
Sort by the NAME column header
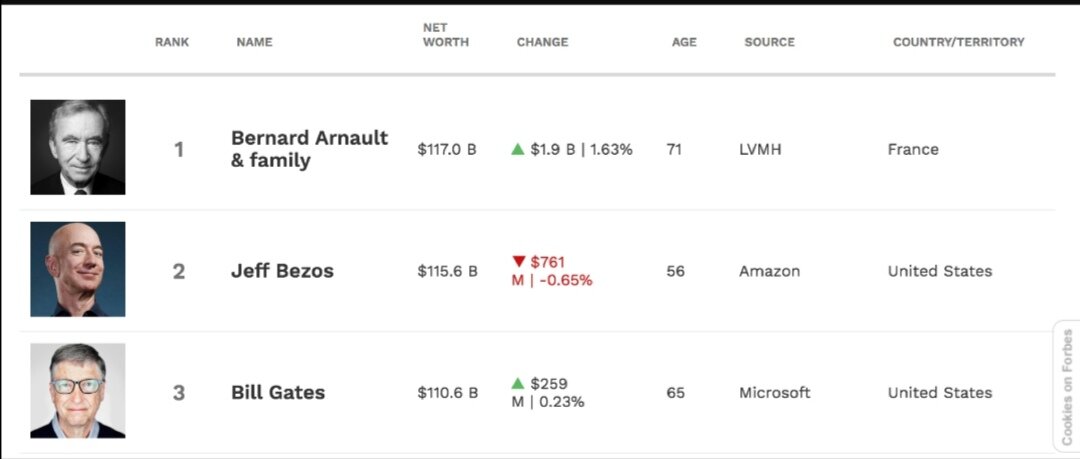pyautogui.click(x=254, y=42)
